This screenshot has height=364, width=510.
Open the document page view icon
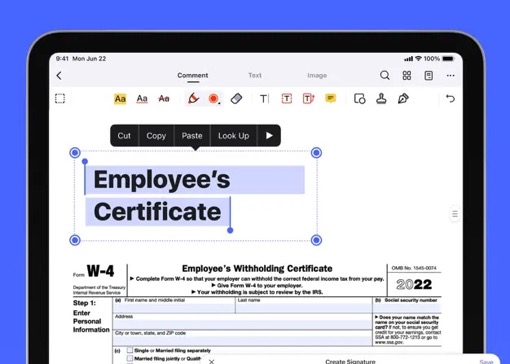tap(429, 76)
